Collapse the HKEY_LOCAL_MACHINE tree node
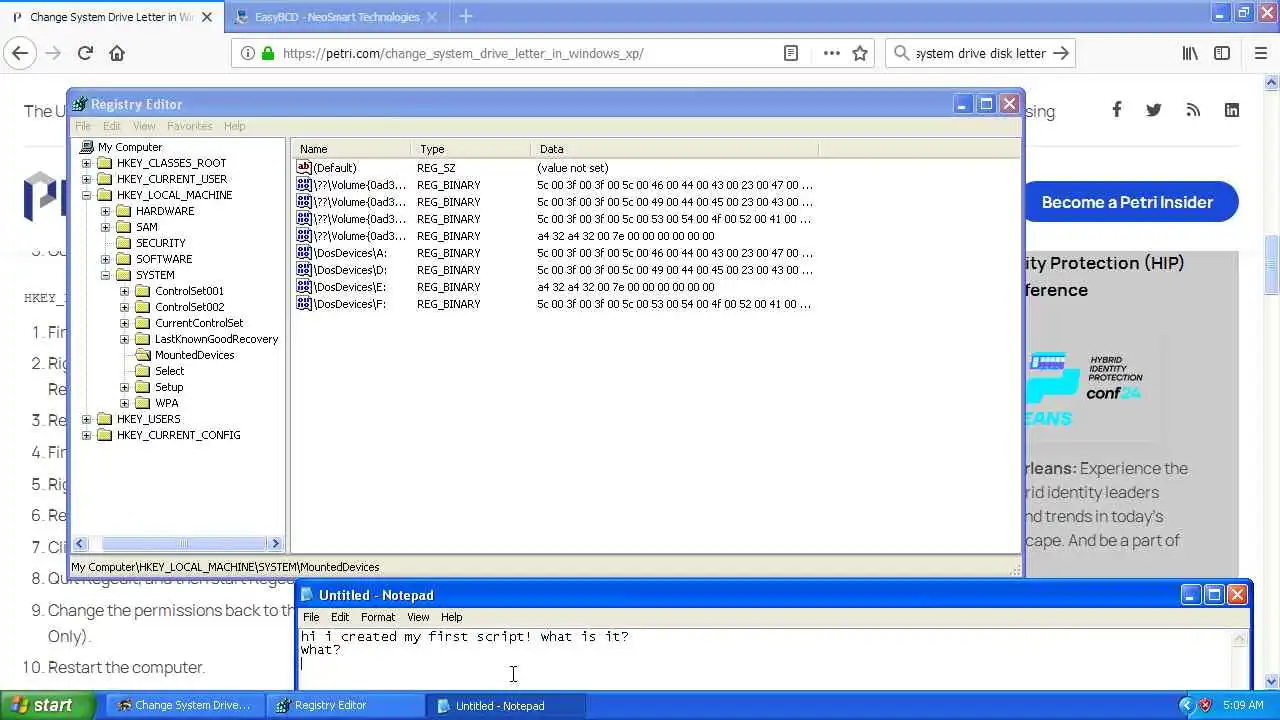The width and height of the screenshot is (1280, 720). point(86,195)
